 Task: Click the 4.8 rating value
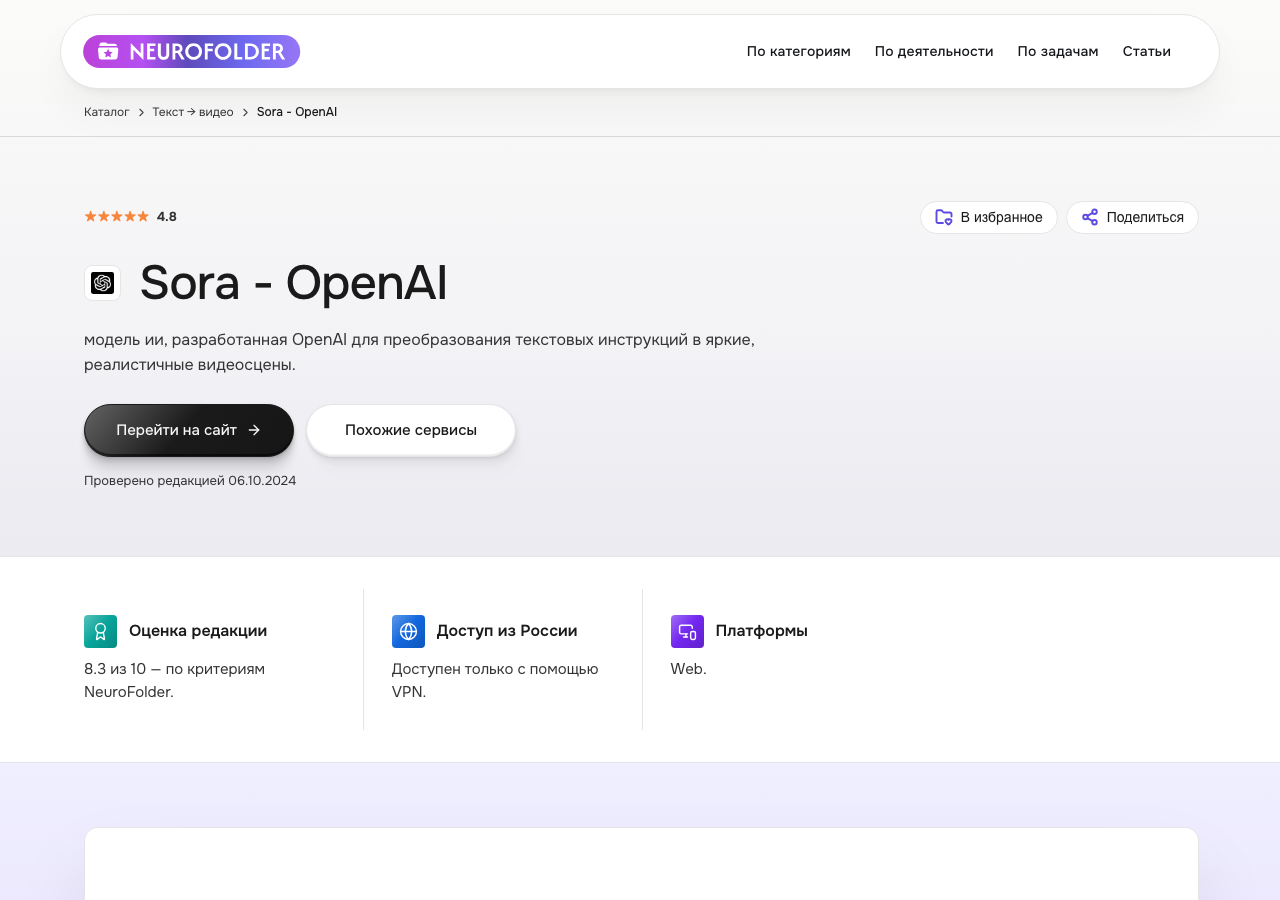click(x=167, y=216)
